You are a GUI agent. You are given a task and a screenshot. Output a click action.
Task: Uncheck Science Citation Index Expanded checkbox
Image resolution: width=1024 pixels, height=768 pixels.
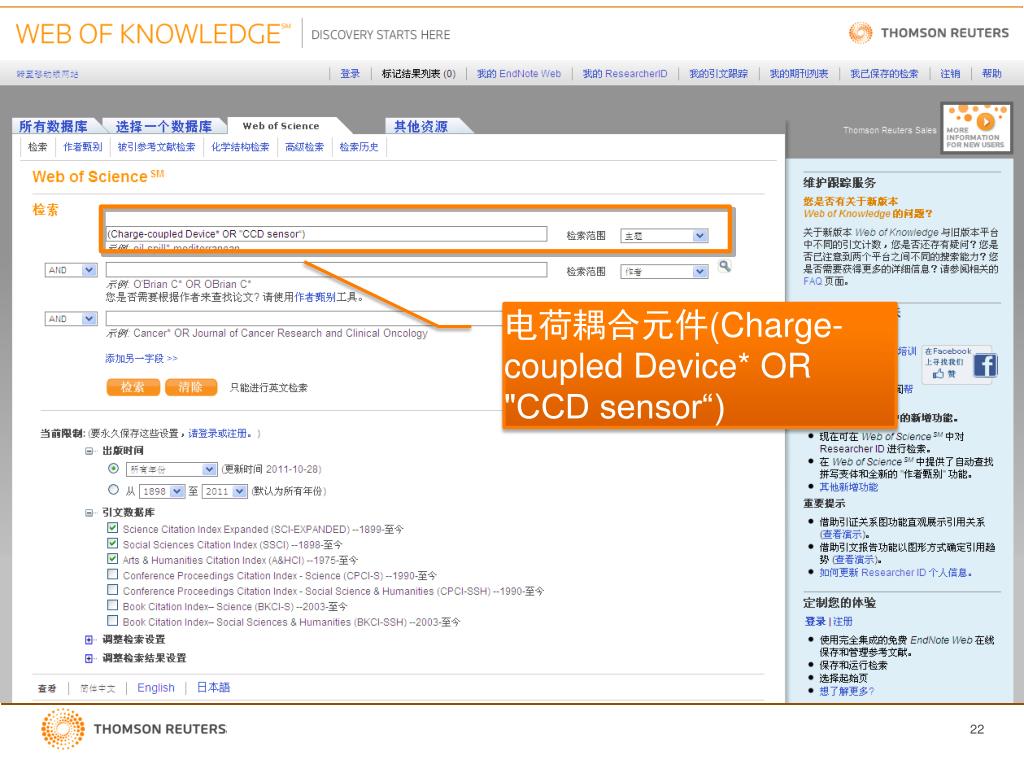coord(113,528)
